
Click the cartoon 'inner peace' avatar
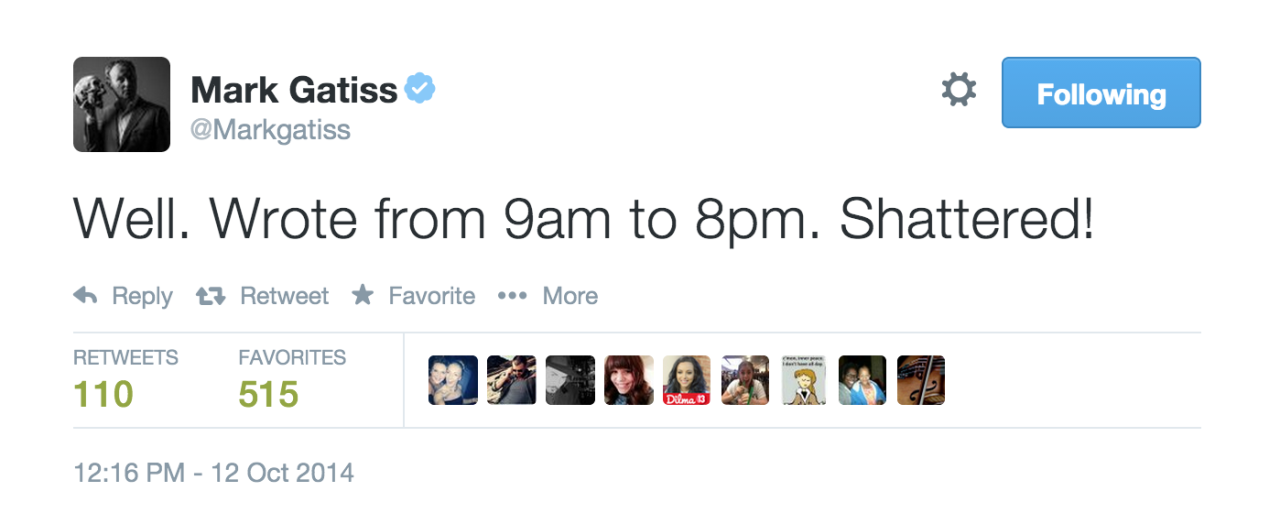point(804,380)
